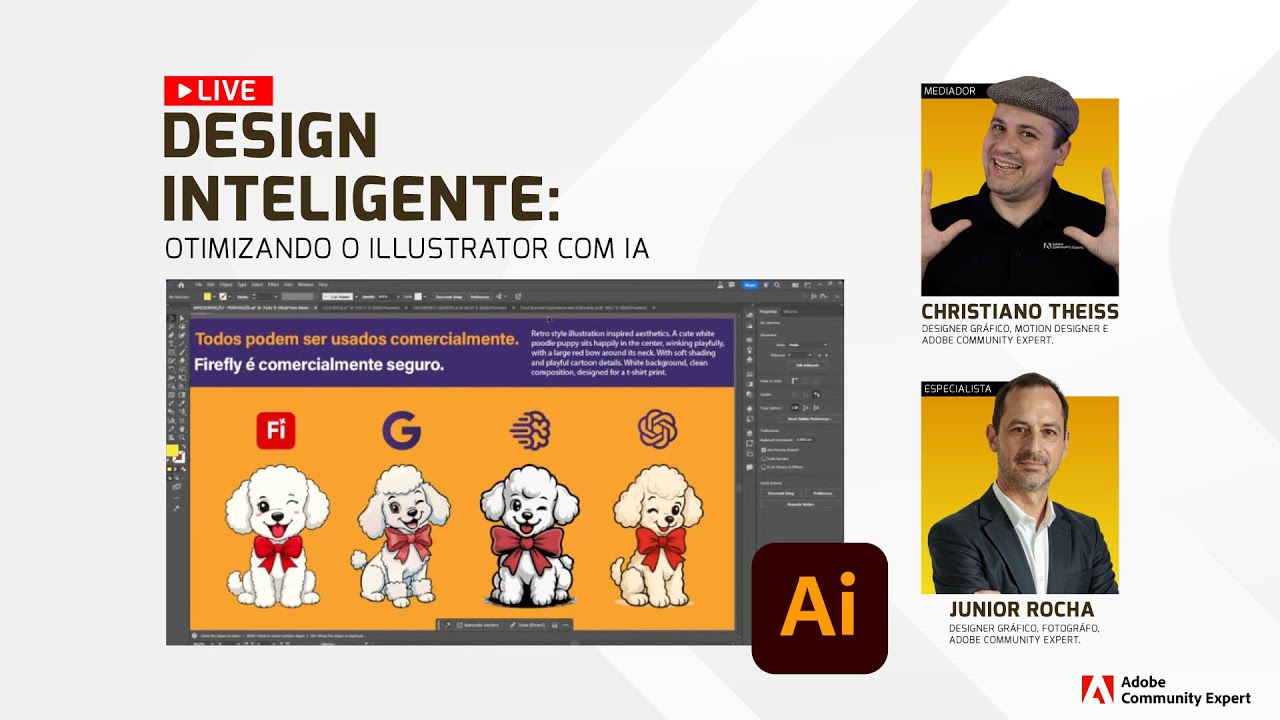The width and height of the screenshot is (1280, 720).
Task: Click the Firefly Fi logo on the artboard
Action: click(276, 430)
